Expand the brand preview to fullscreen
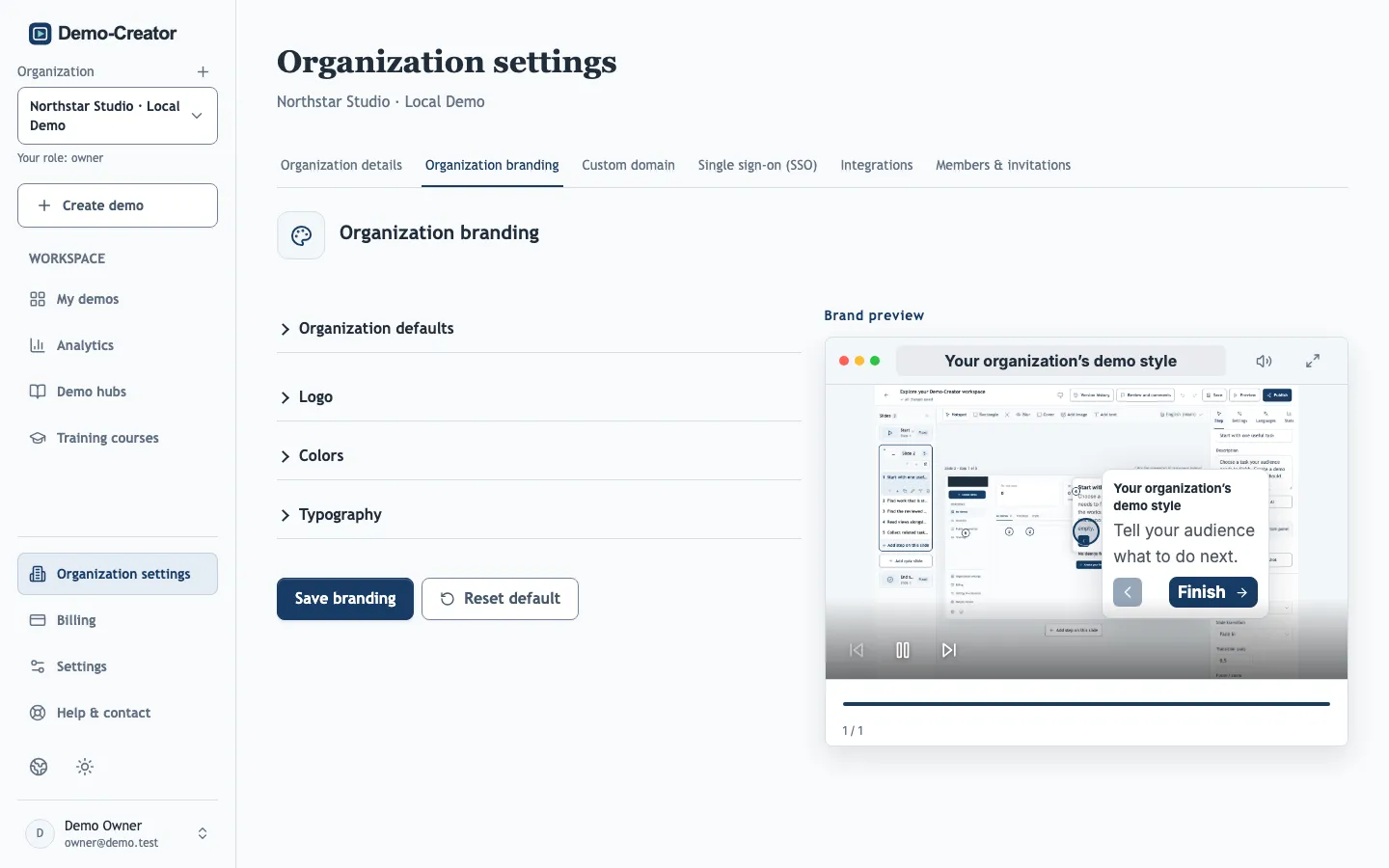This screenshot has width=1389, height=868. (1313, 361)
